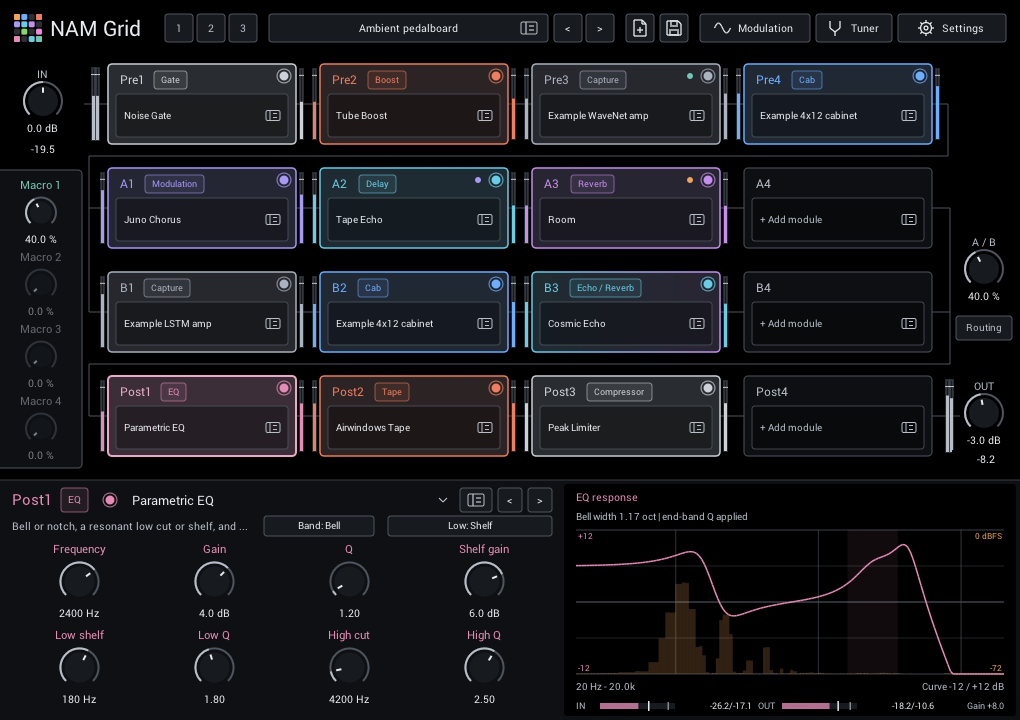The width and height of the screenshot is (1020, 720).
Task: Toggle bypass on Post1 Parametric EQ slot
Action: [284, 388]
